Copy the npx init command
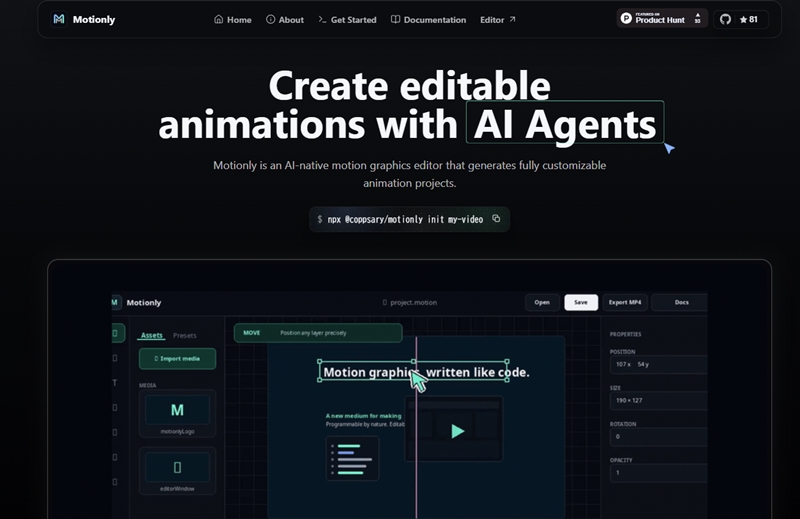The image size is (800, 519). (x=496, y=218)
